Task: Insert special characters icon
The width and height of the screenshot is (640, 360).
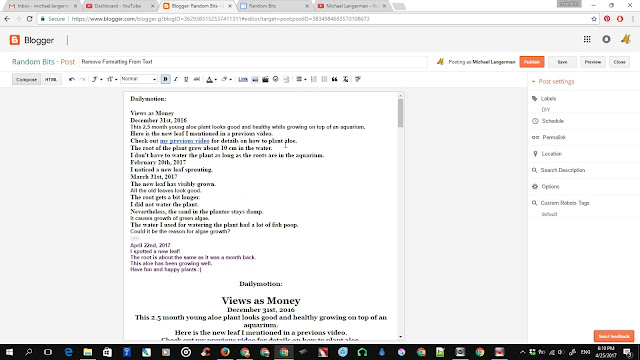Action: coord(276,79)
